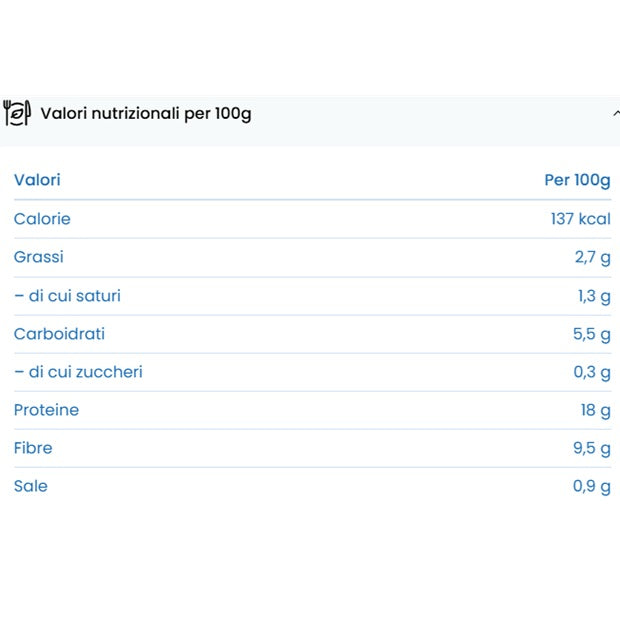Viewport: 620px width, 620px height.
Task: Select the "– di cui zuccheri" label
Action: coord(78,372)
